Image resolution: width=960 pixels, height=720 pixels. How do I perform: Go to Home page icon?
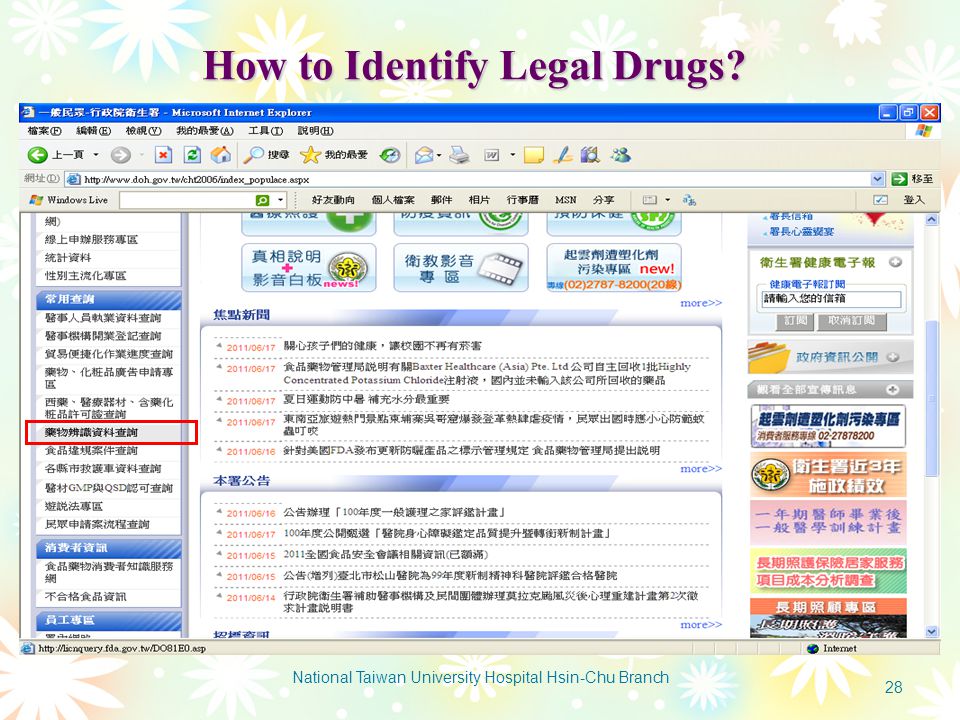tap(221, 155)
